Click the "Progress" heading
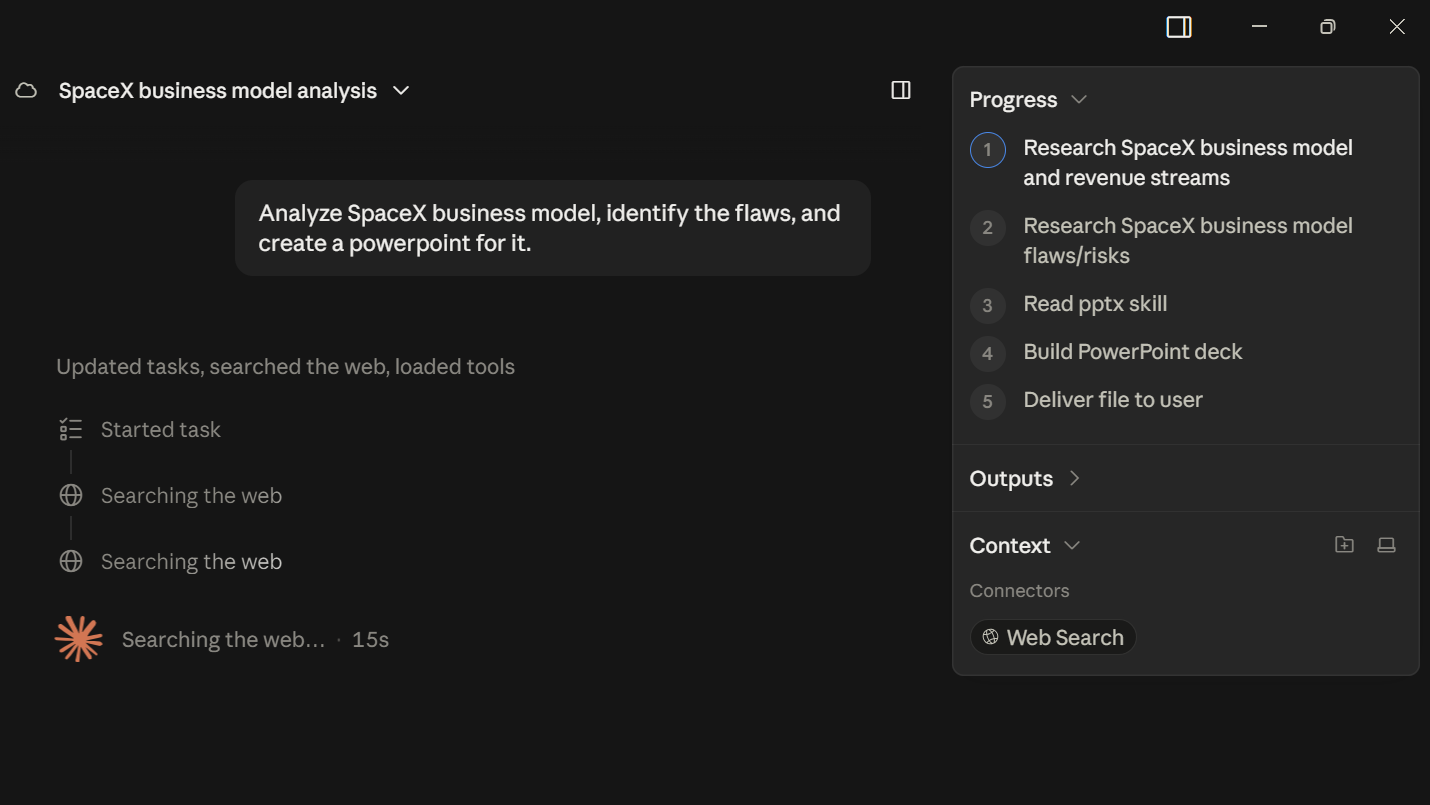This screenshot has width=1430, height=805. coord(1013,100)
